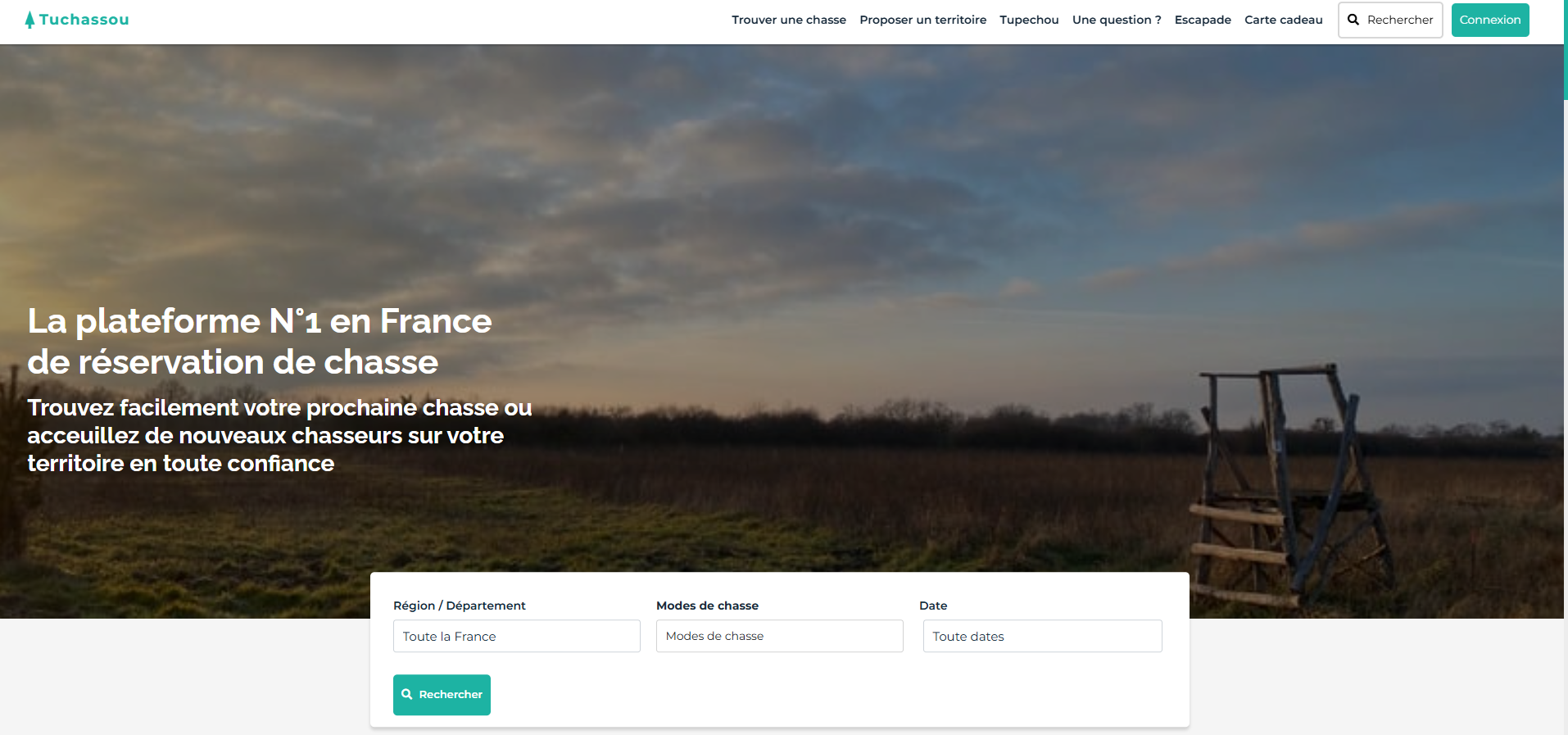Open the Carte cadeau page

tap(1283, 20)
